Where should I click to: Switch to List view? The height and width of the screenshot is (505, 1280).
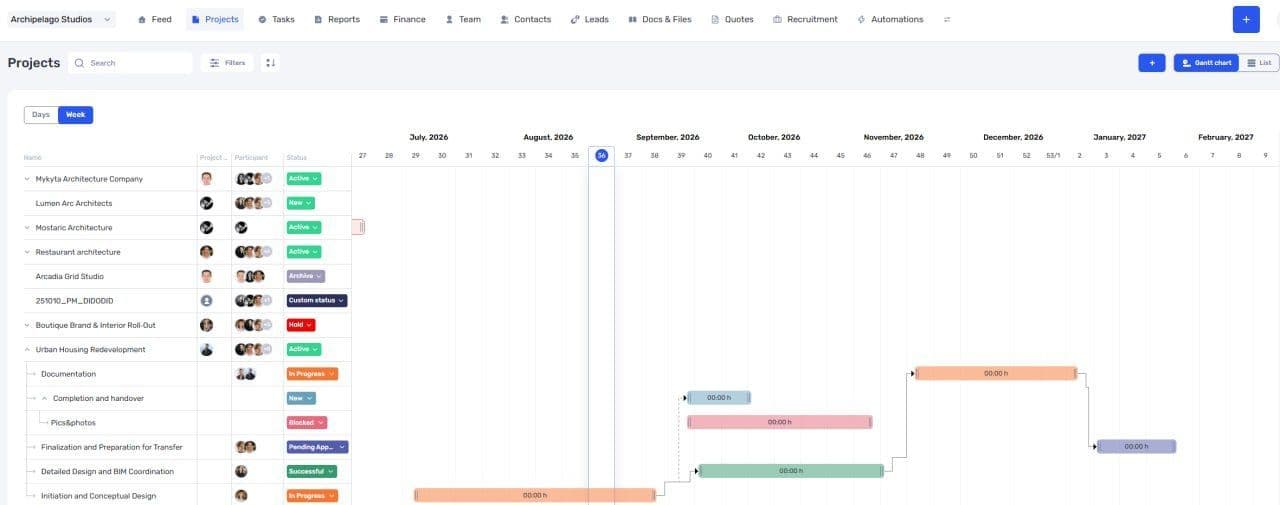[1259, 63]
